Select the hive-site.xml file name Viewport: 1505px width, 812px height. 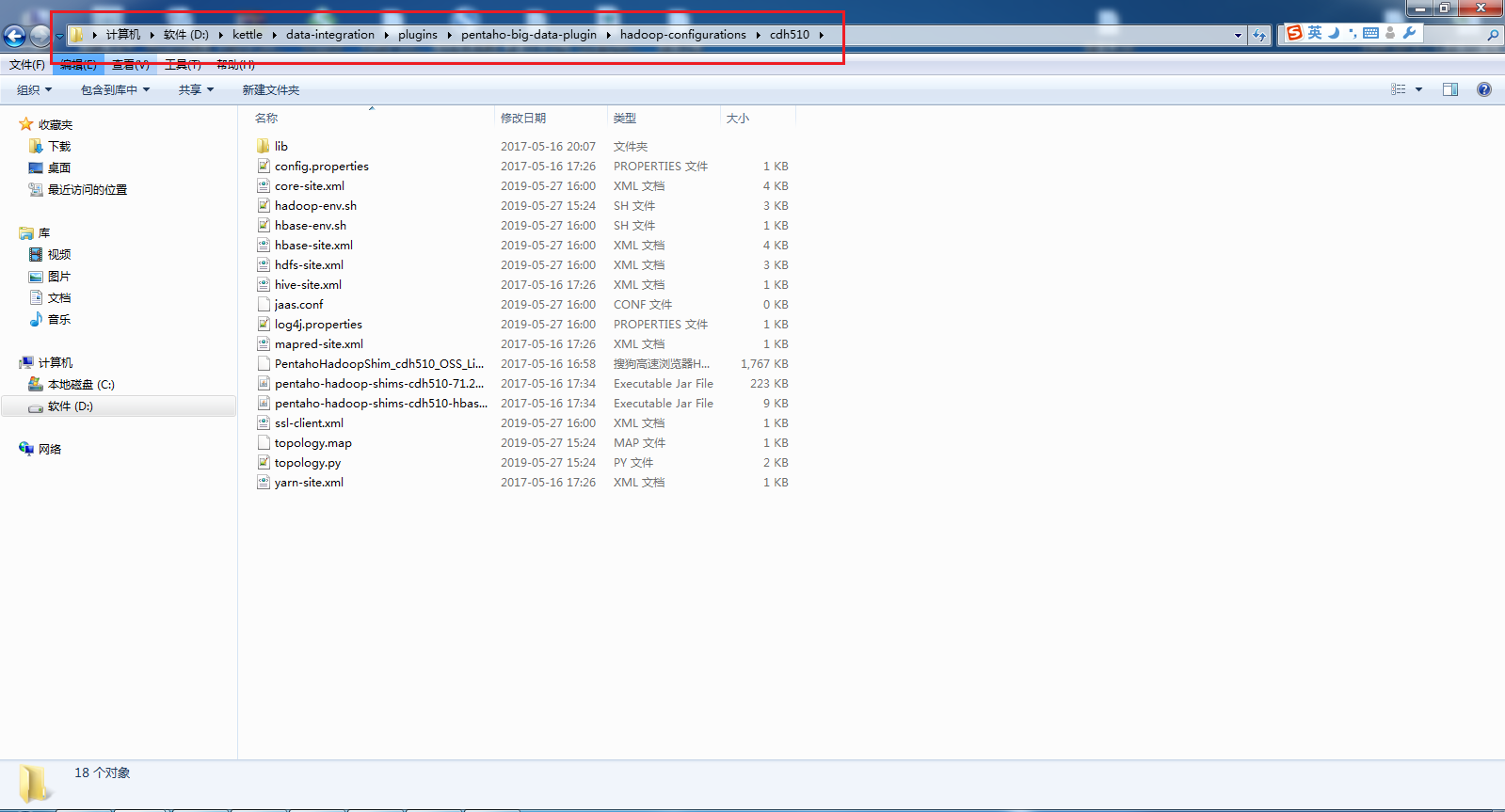click(x=308, y=284)
